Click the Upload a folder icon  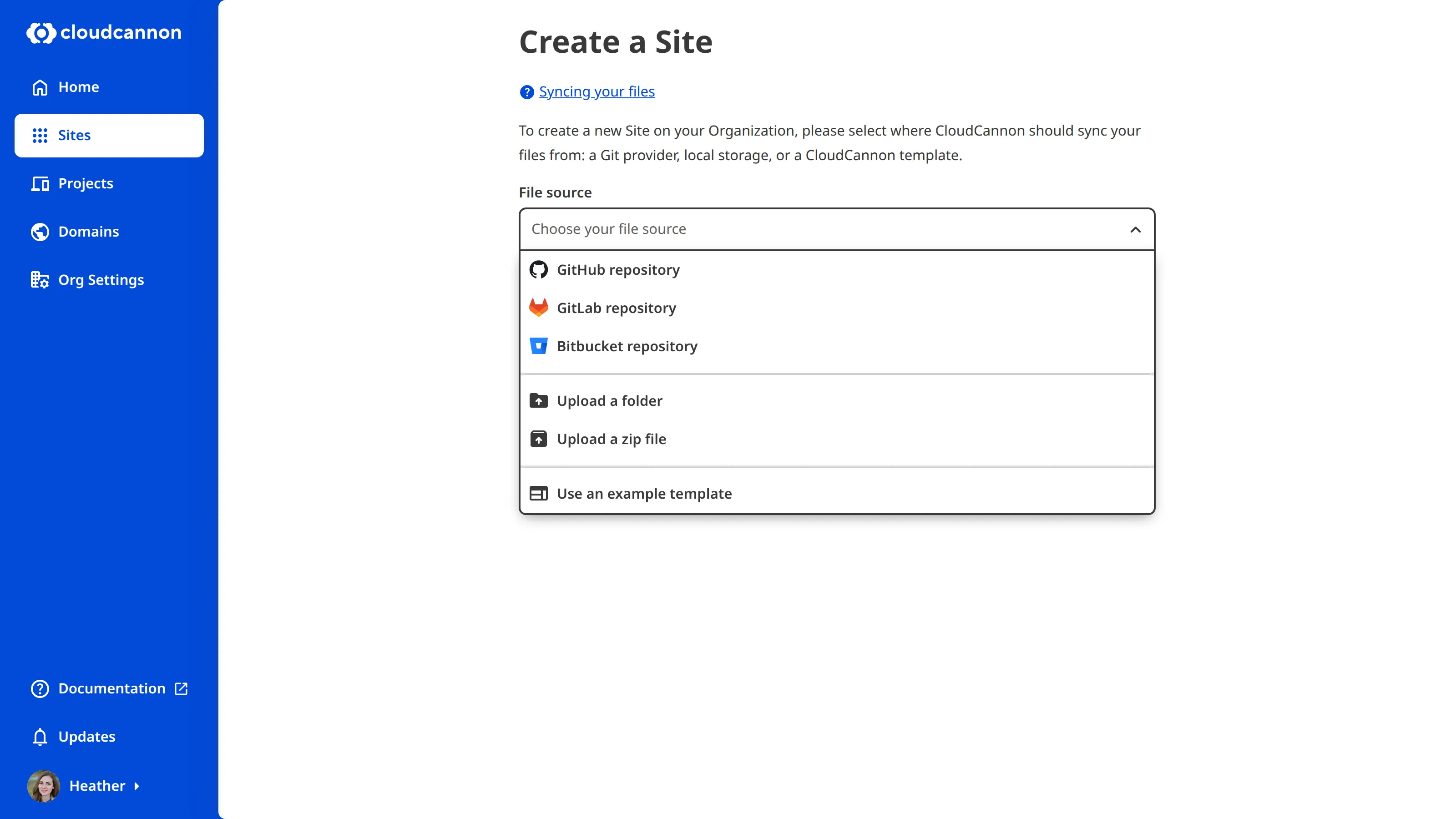point(538,401)
